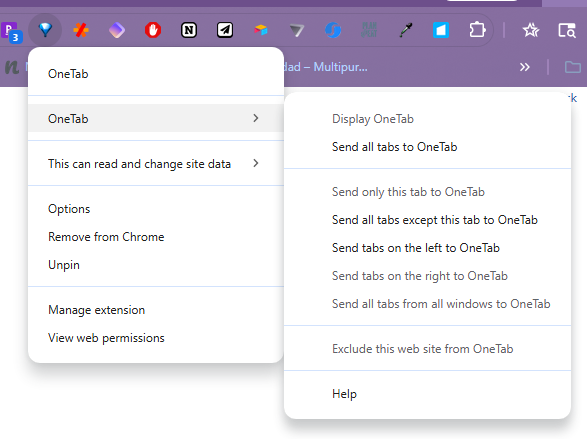Open Manage extension
Screen dimensions: 587x439
coord(156,310)
